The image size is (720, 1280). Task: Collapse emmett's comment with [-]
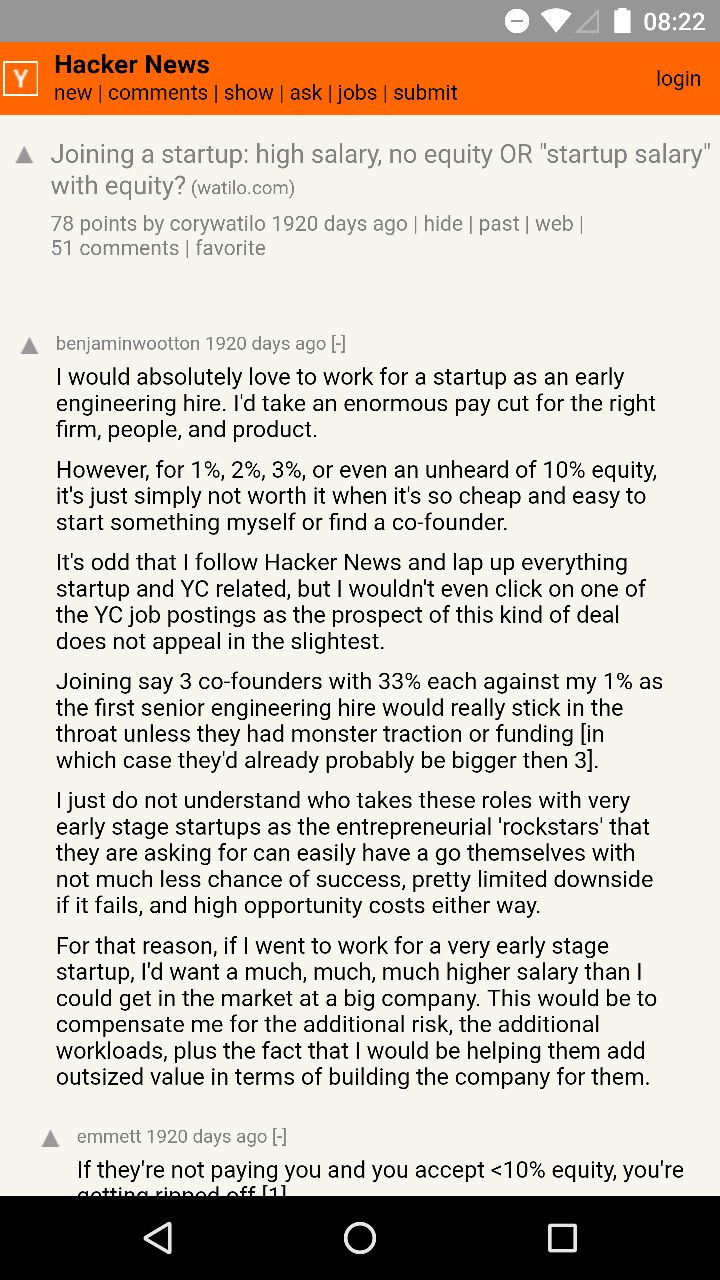[x=279, y=1136]
